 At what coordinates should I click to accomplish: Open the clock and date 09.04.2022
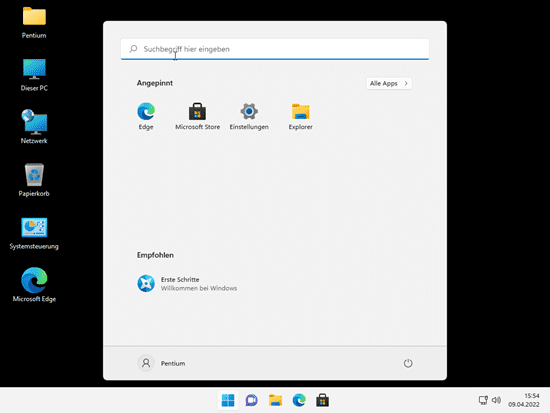[524, 400]
